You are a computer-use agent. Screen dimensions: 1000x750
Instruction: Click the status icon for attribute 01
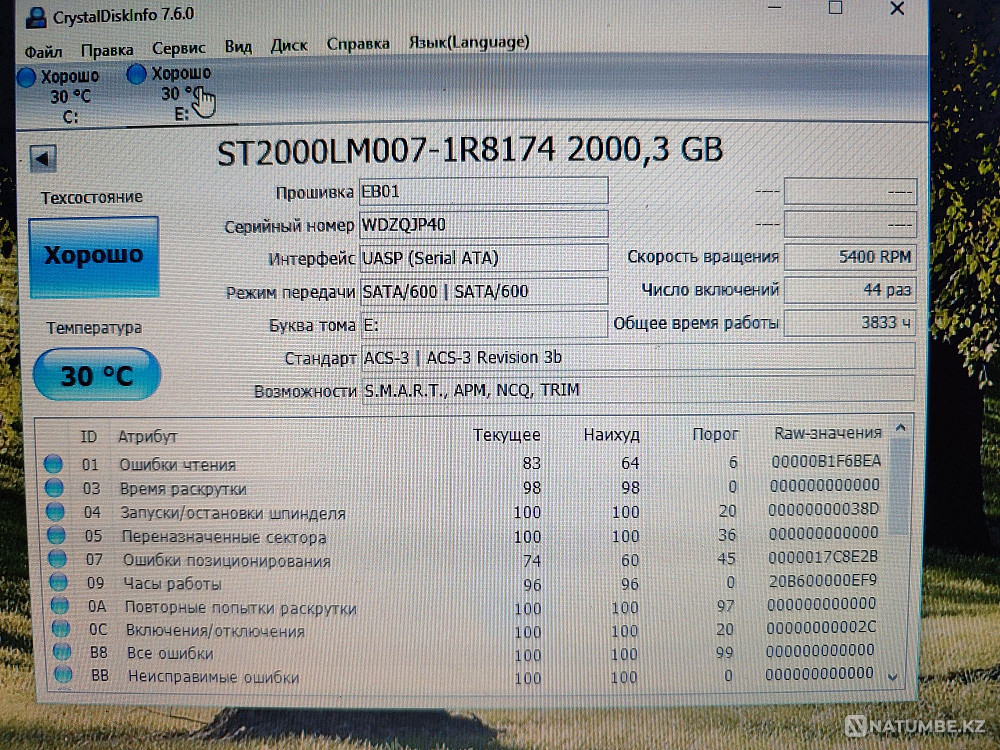coord(54,464)
